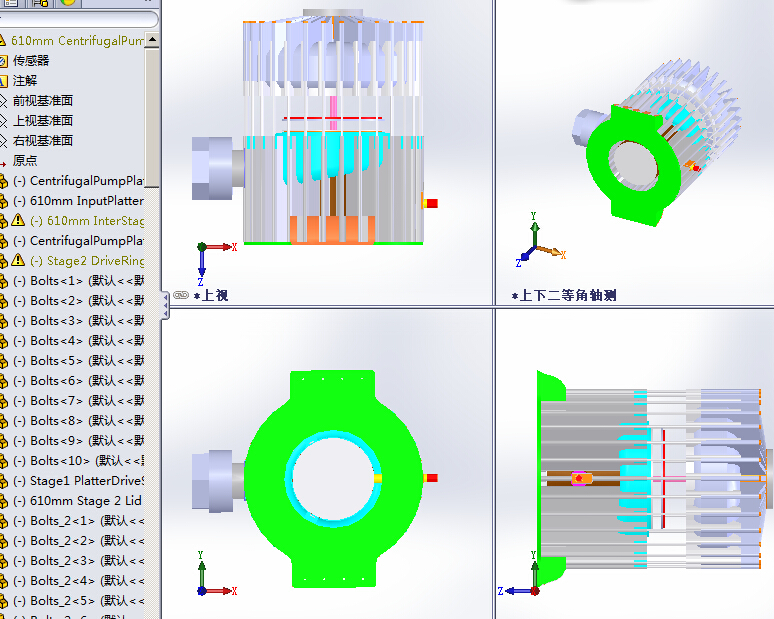Select the 610mm CentrifugalPump top assembly node

point(77,40)
